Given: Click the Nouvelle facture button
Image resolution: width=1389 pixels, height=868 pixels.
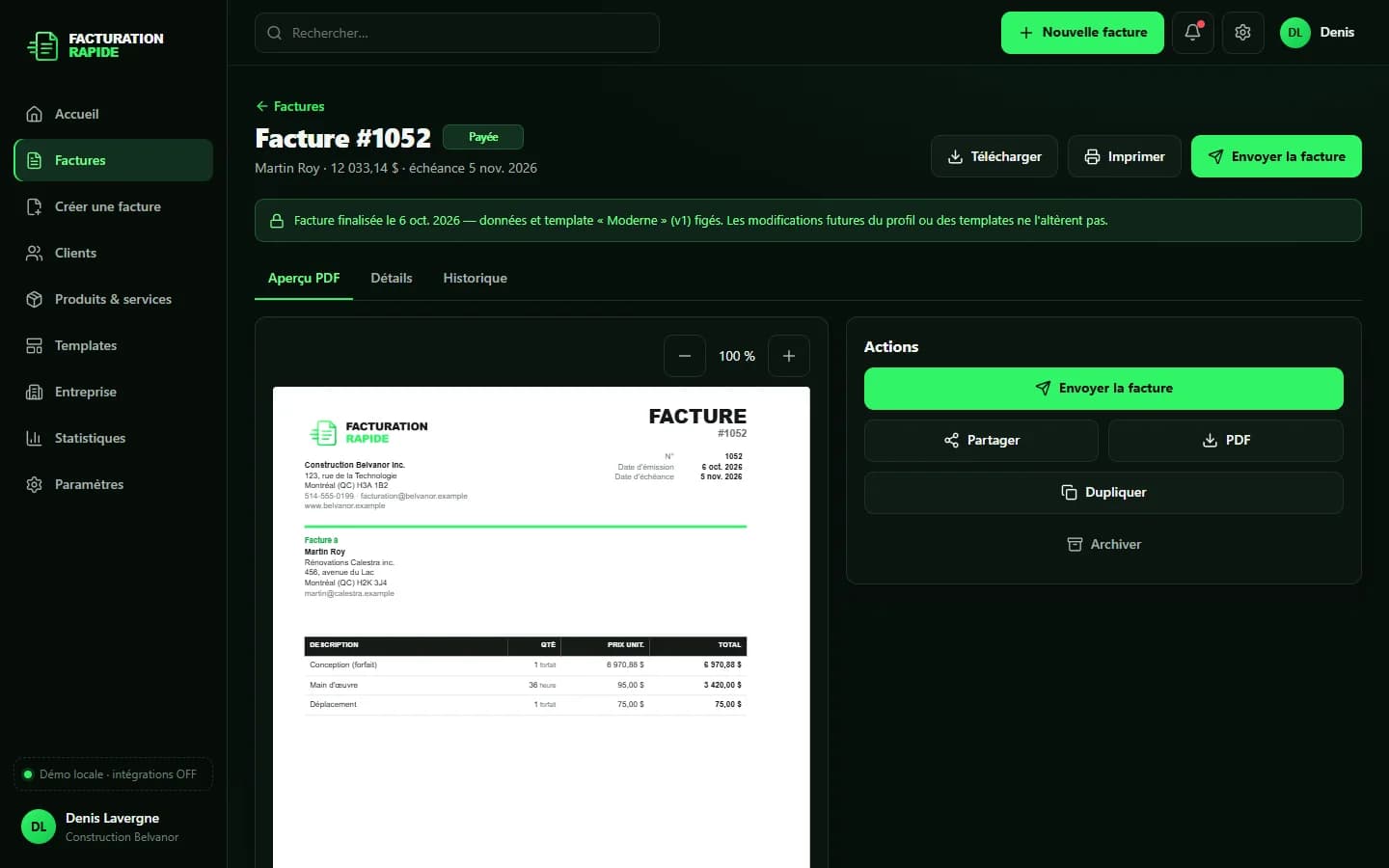Looking at the screenshot, I should 1082,33.
